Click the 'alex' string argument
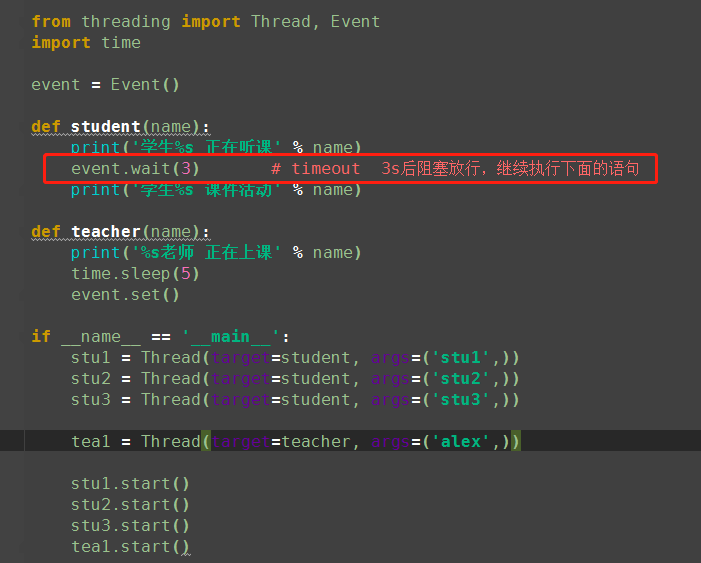This screenshot has width=701, height=563. click(x=460, y=441)
